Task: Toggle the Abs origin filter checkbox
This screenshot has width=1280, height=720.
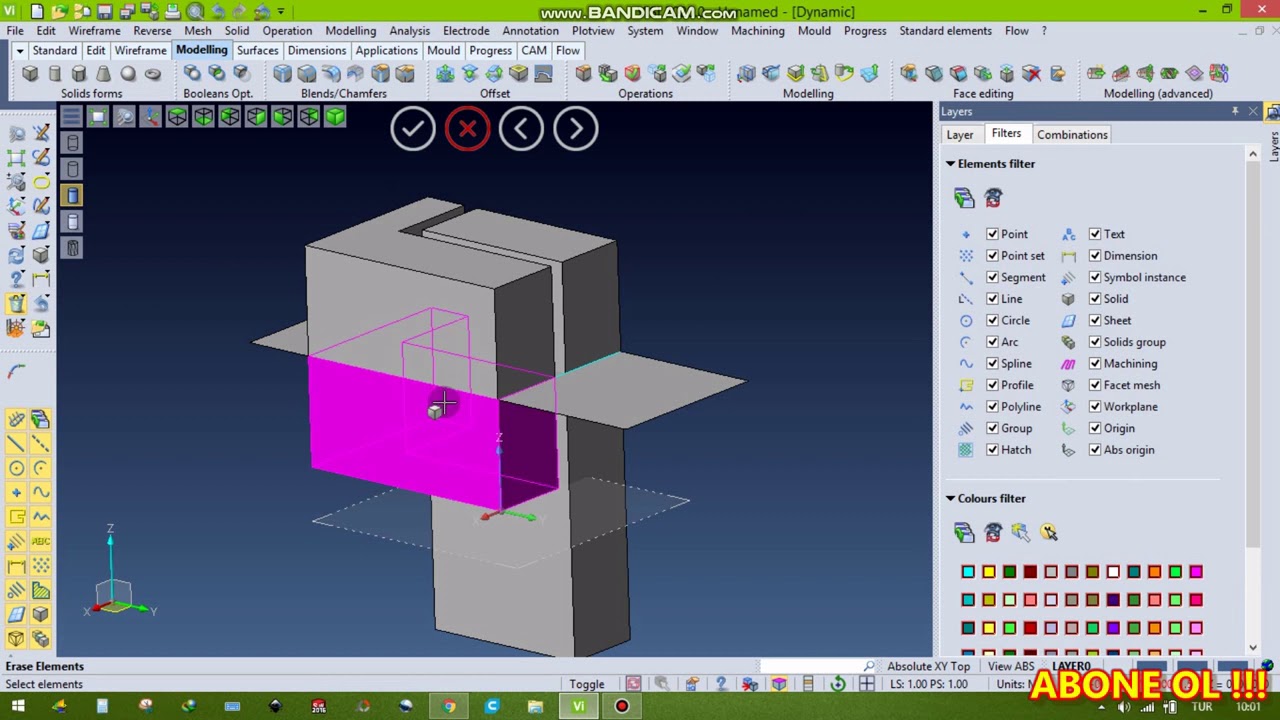Action: coord(1095,450)
